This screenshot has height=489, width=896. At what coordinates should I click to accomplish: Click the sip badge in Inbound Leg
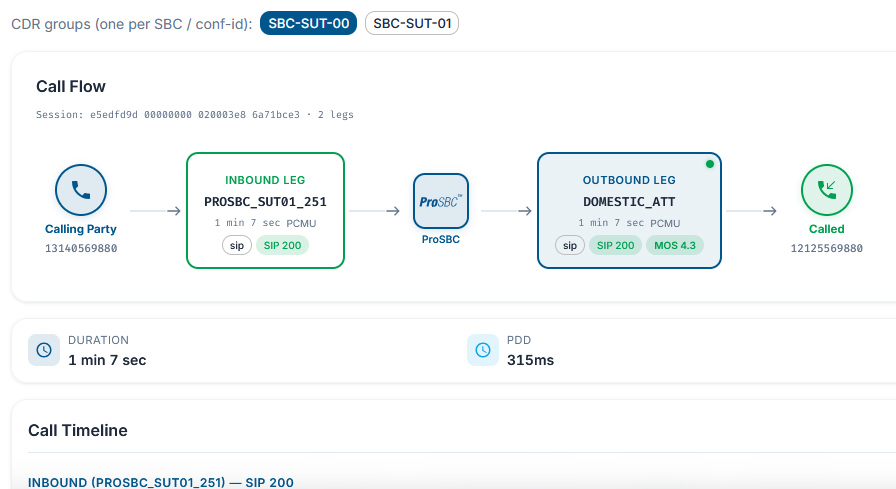(237, 246)
